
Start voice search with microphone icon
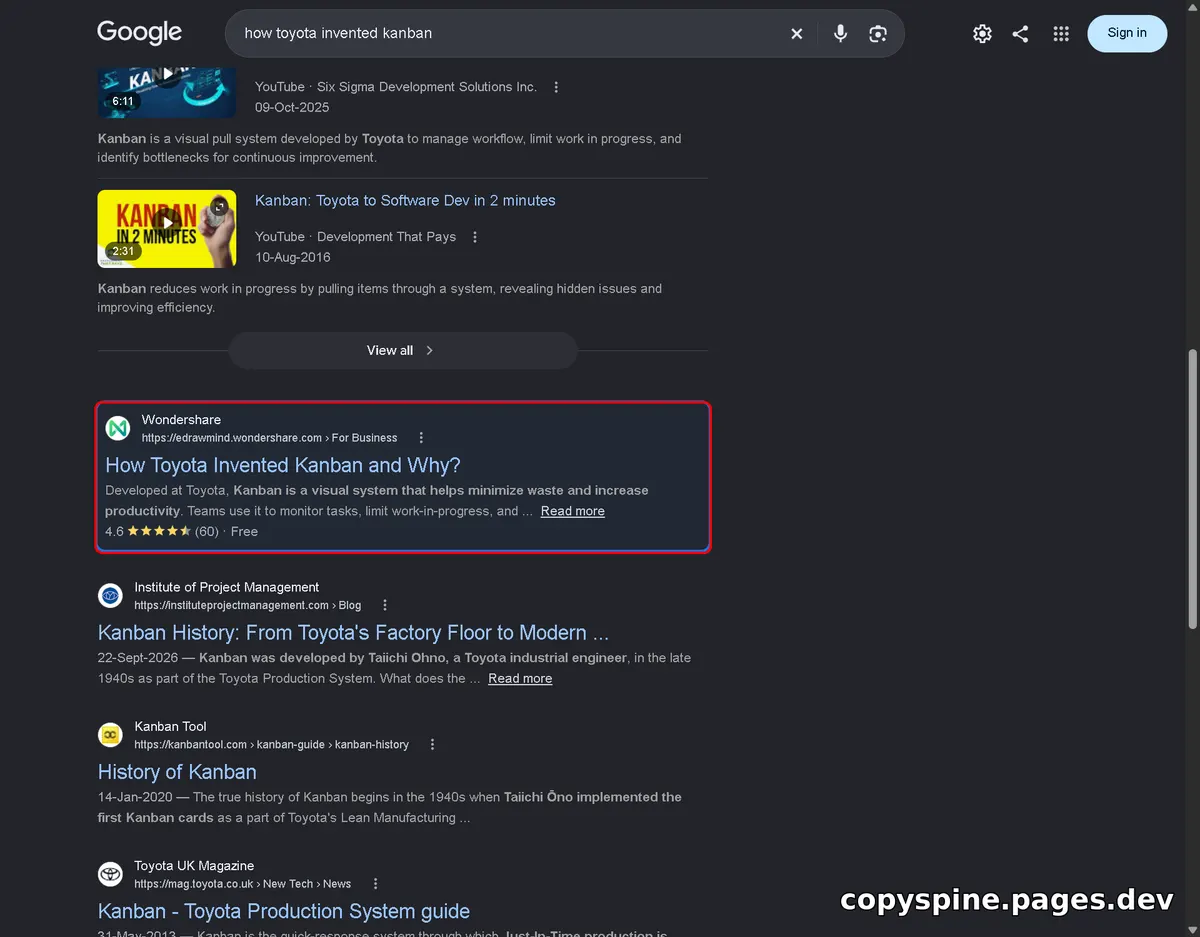(840, 33)
